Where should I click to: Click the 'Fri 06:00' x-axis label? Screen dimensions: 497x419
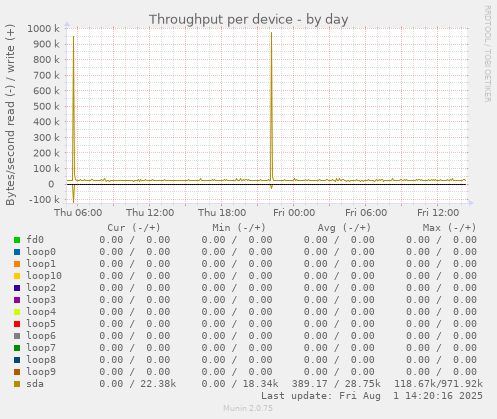pyautogui.click(x=366, y=213)
